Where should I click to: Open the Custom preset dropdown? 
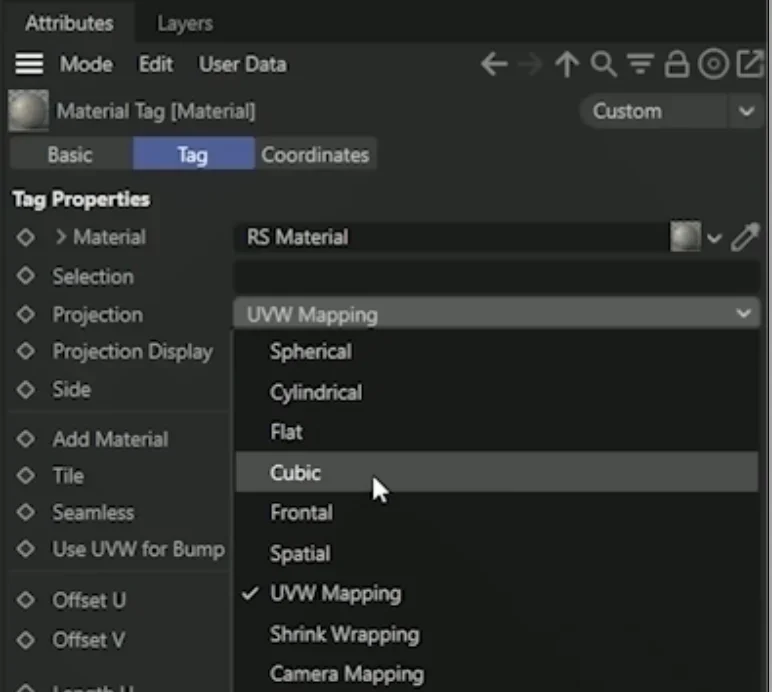(x=672, y=111)
